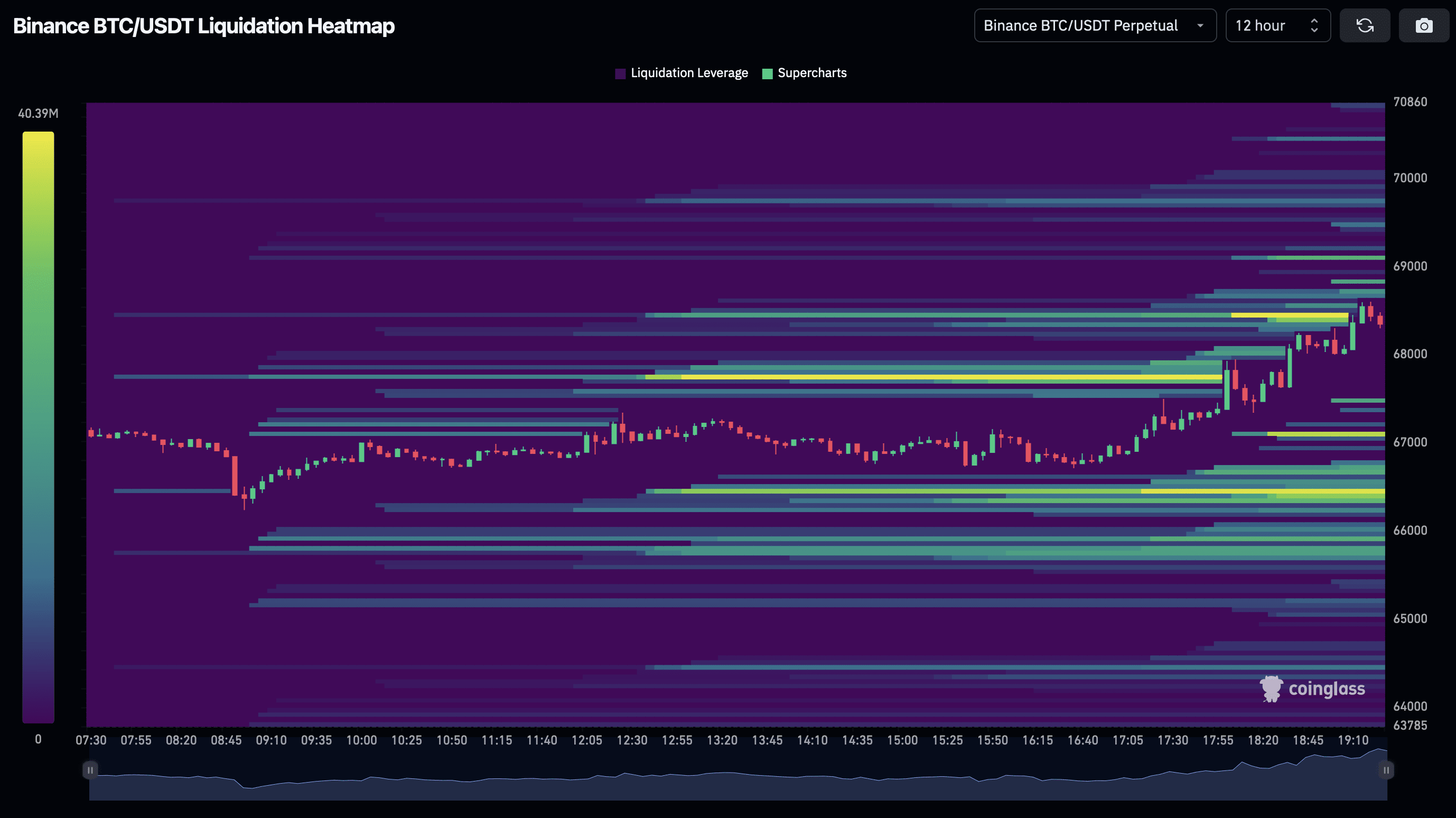
Task: Click the coinglass watermark logo
Action: [1272, 689]
